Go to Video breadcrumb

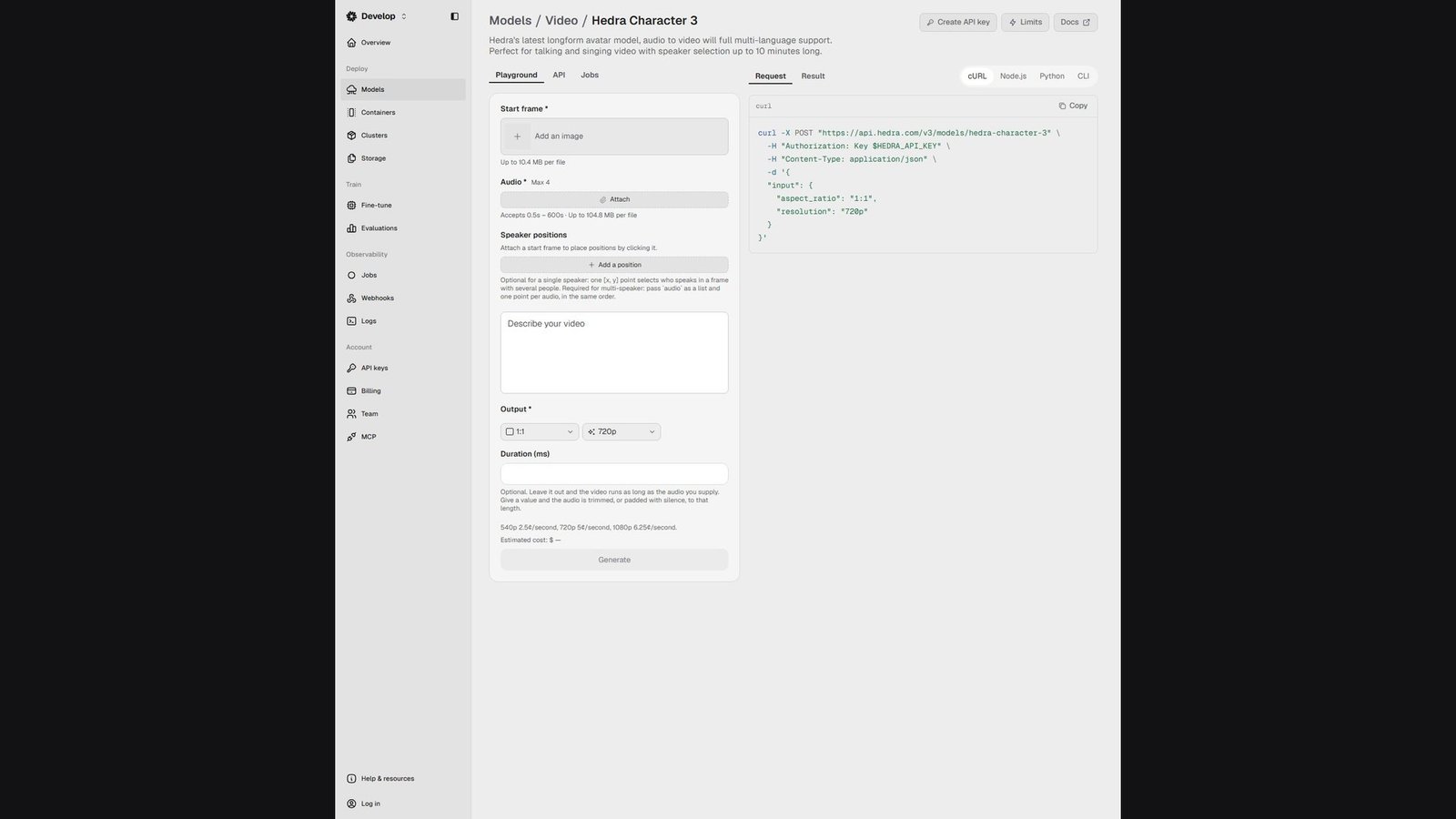pyautogui.click(x=561, y=20)
